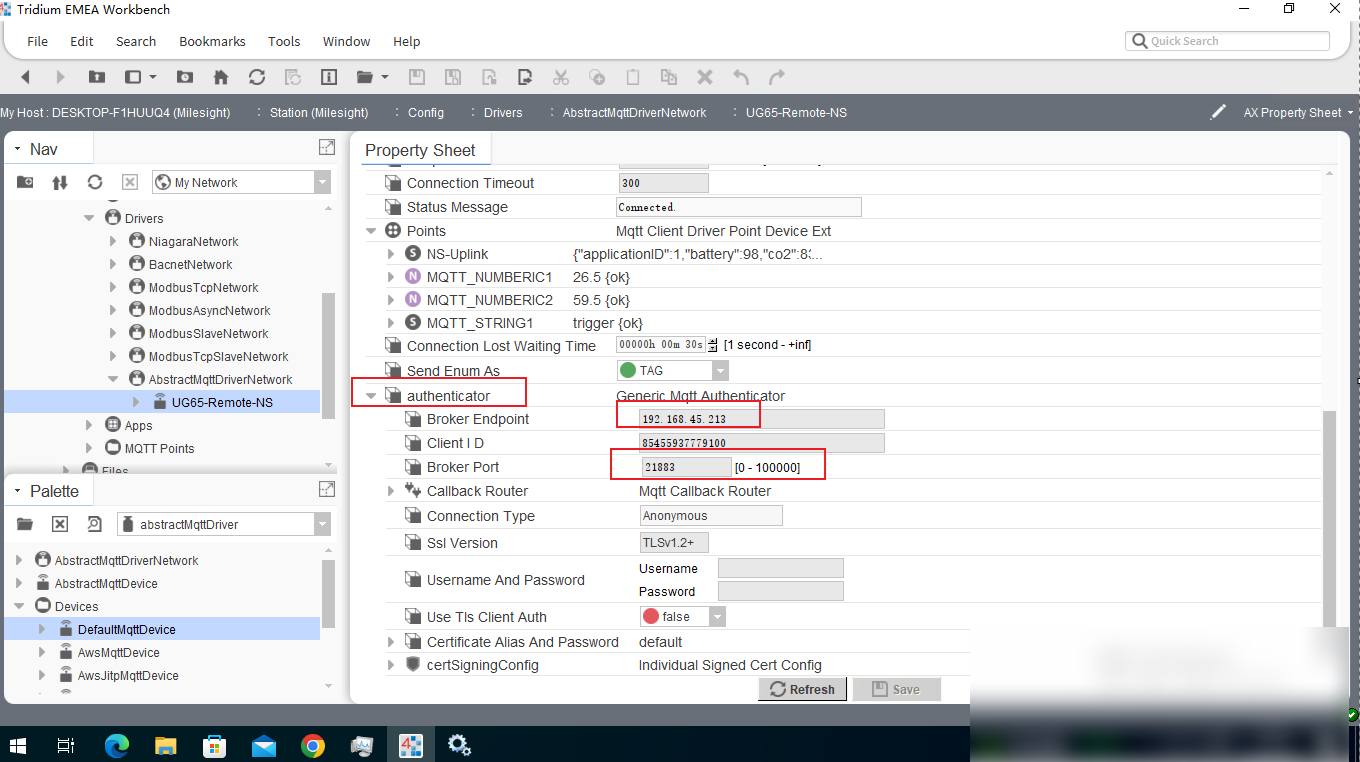Click the Broker Port input field
The image size is (1360, 762).
[x=686, y=467]
